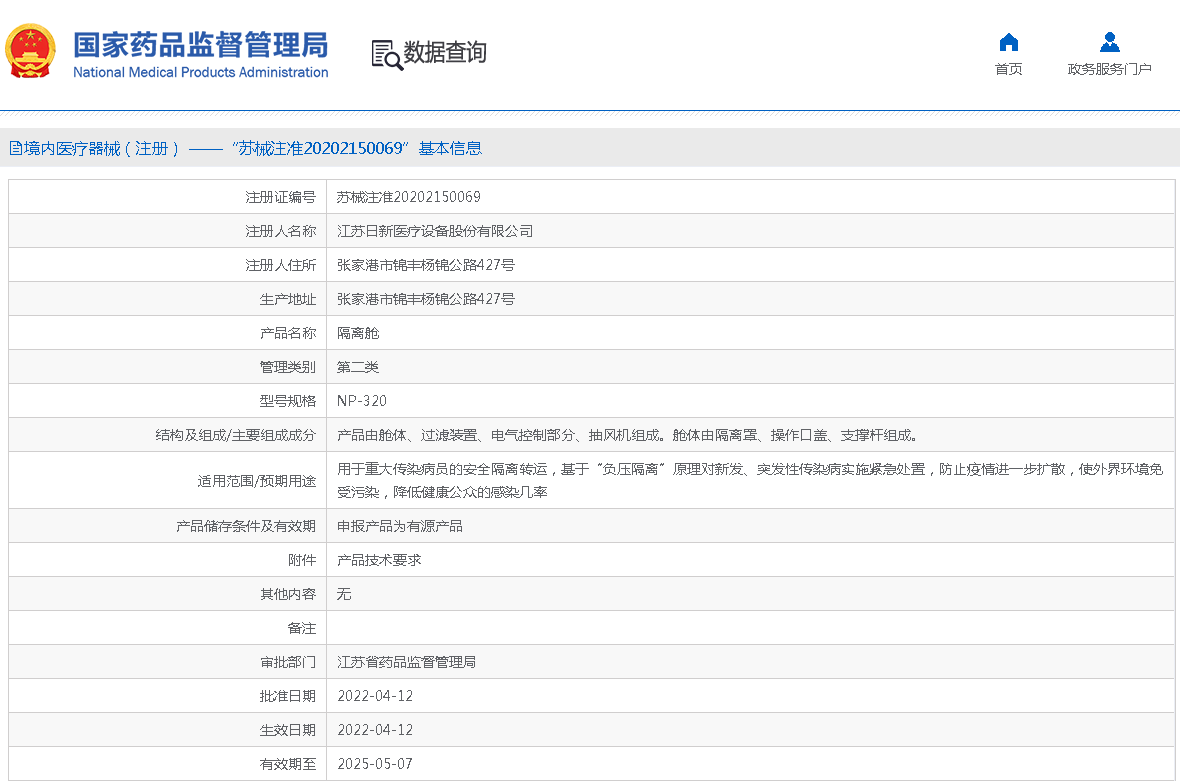Click the national emblem logo
Viewport: 1180px width, 781px height.
coord(30,51)
